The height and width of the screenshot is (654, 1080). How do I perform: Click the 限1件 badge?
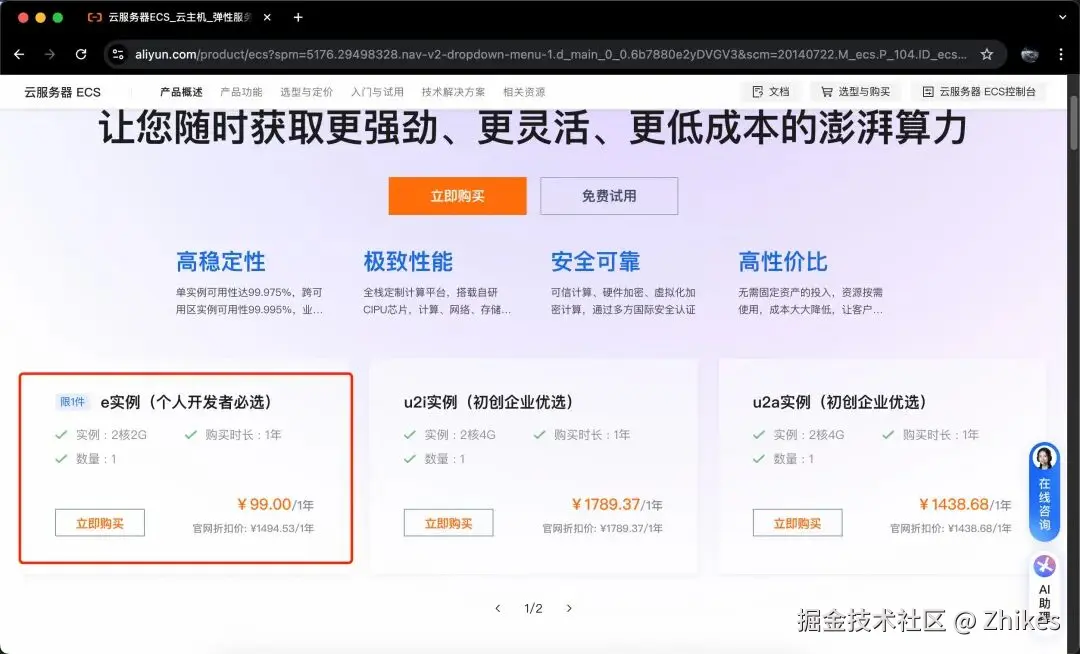pyautogui.click(x=72, y=402)
